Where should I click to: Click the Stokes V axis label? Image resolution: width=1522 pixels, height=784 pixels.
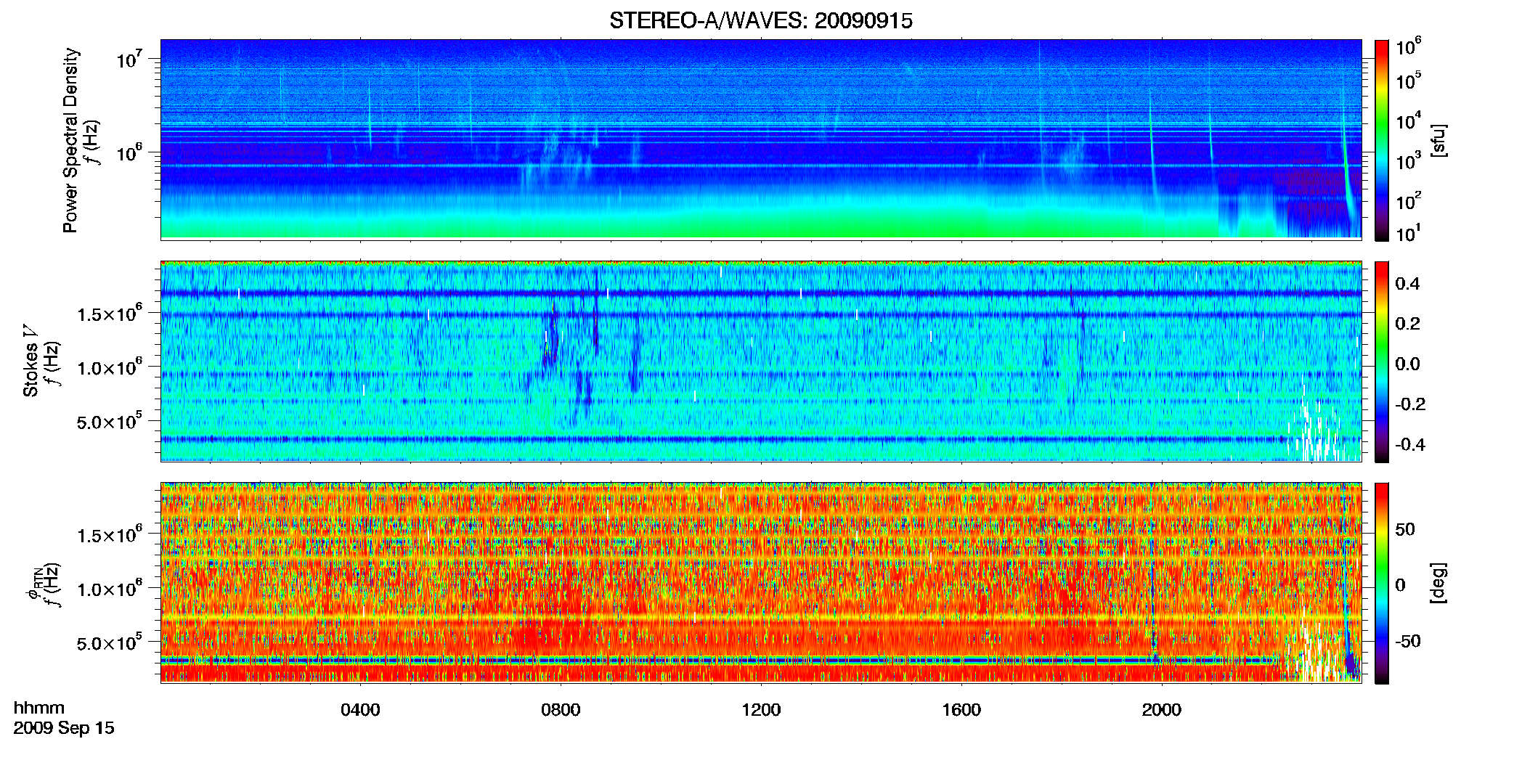click(x=31, y=361)
